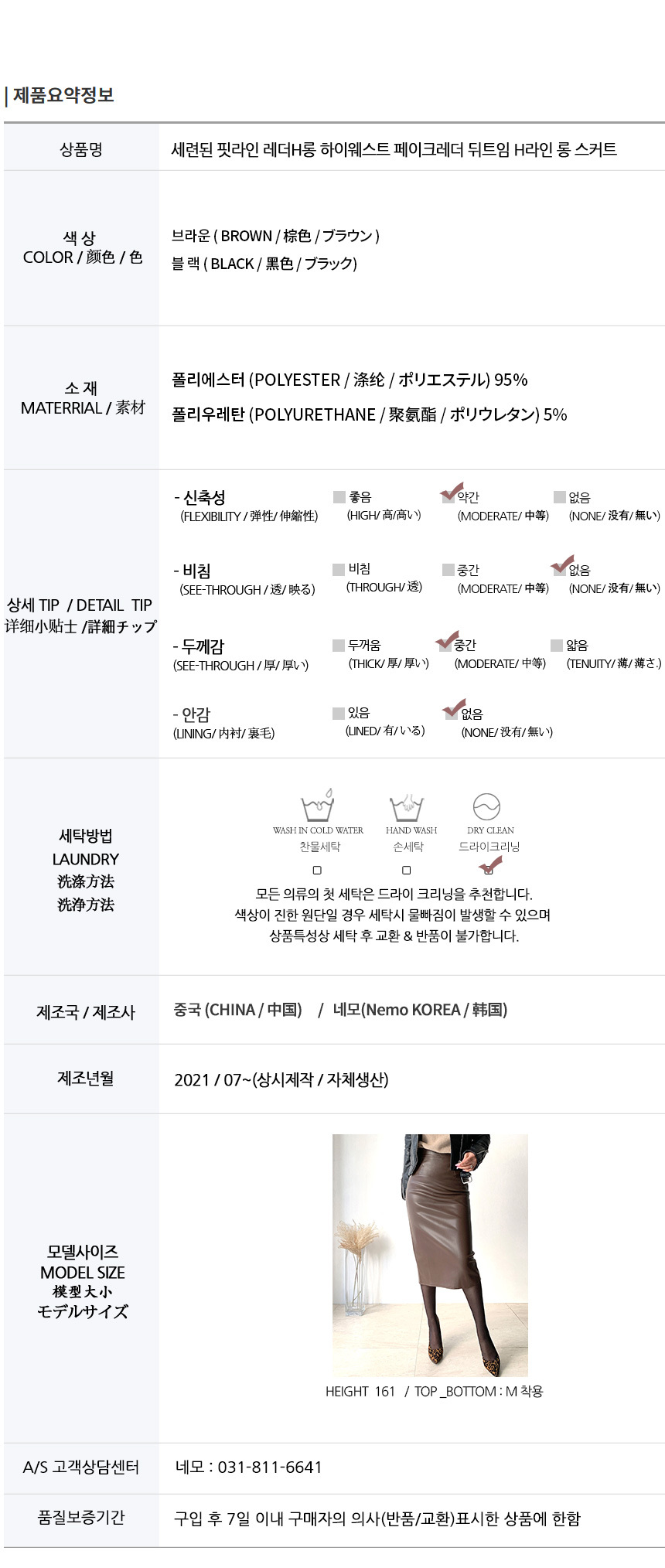Select the 얇음 thin thickness checkbox
Screen dimensions: 665x1568
(x=557, y=646)
